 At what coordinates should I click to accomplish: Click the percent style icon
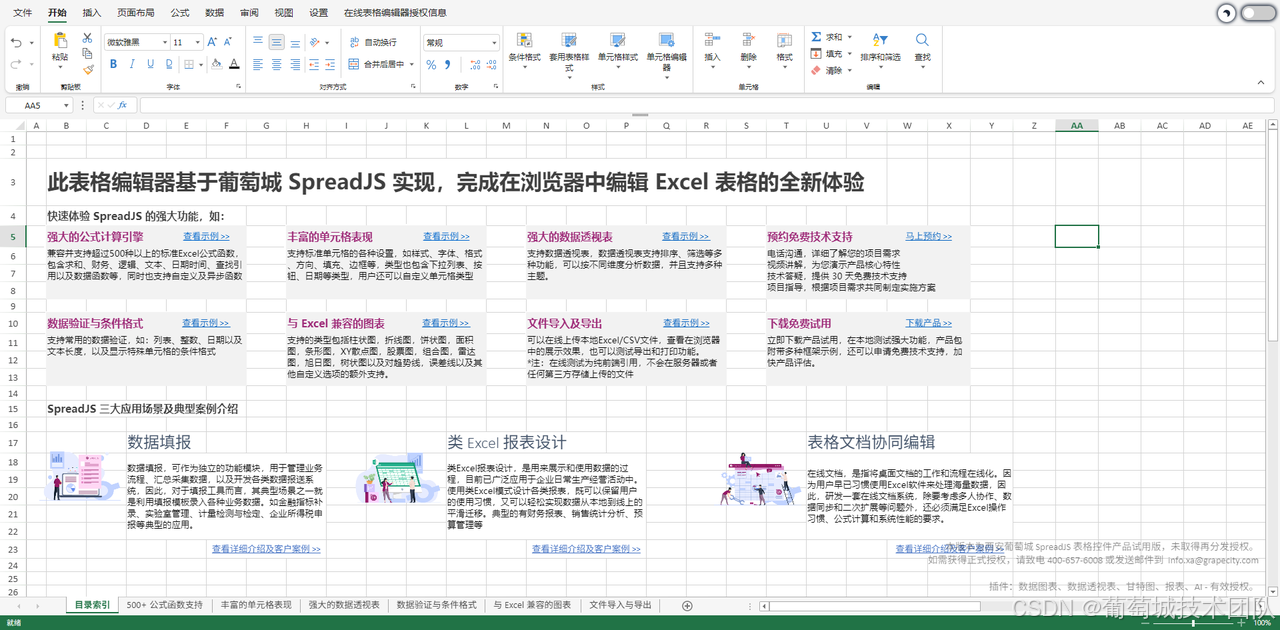pos(431,64)
